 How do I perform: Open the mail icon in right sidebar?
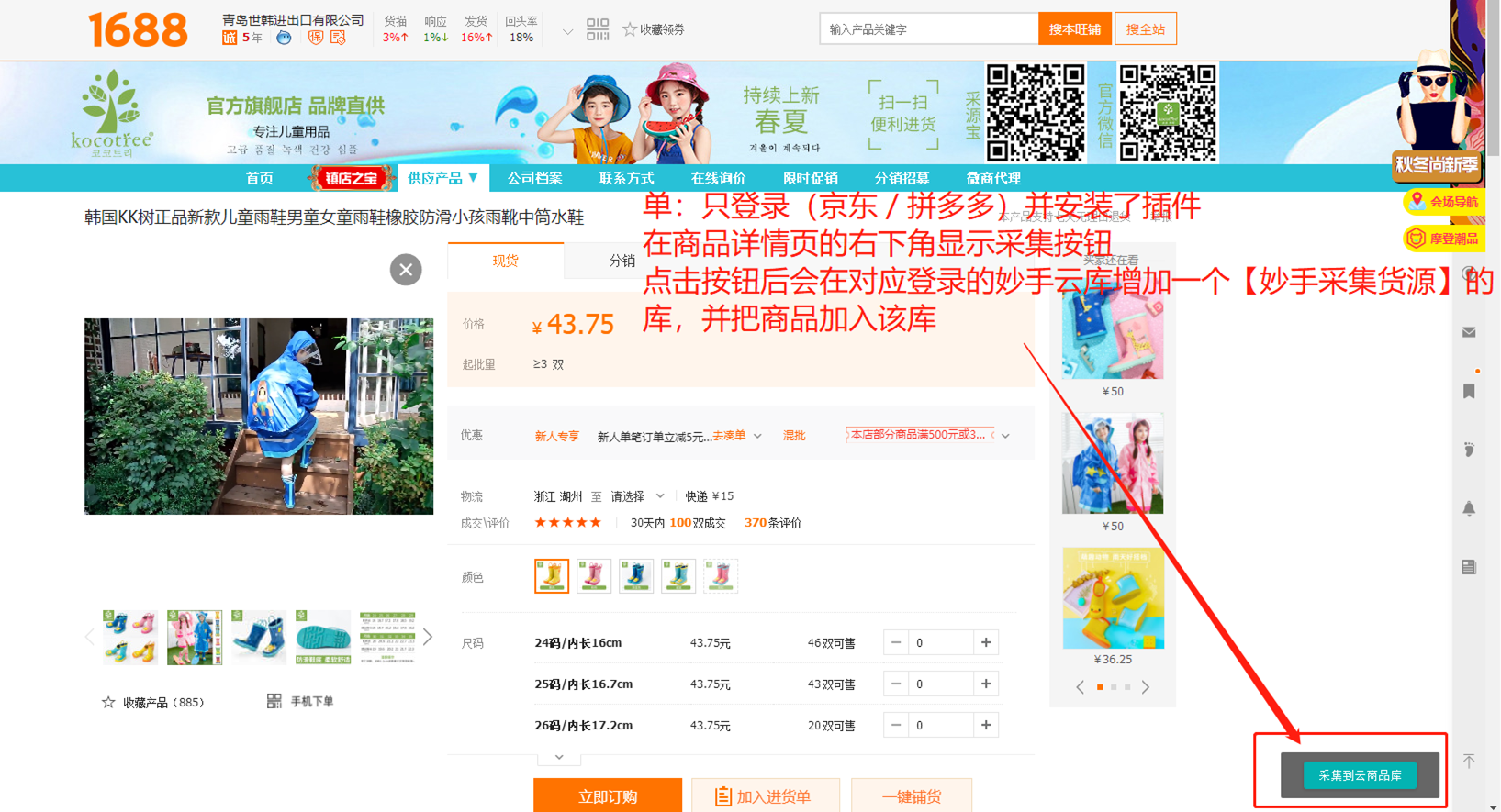tap(1469, 332)
